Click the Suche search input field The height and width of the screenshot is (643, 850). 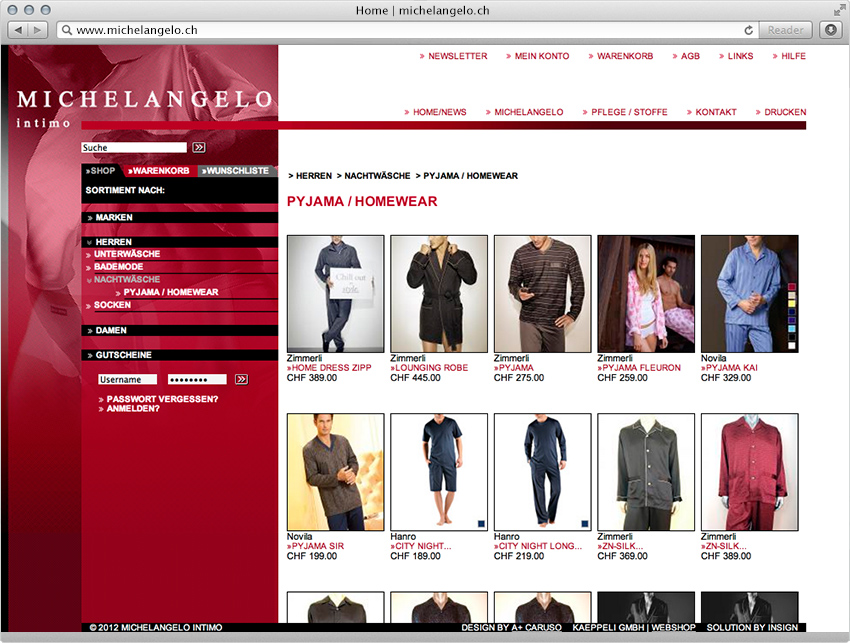coord(134,147)
